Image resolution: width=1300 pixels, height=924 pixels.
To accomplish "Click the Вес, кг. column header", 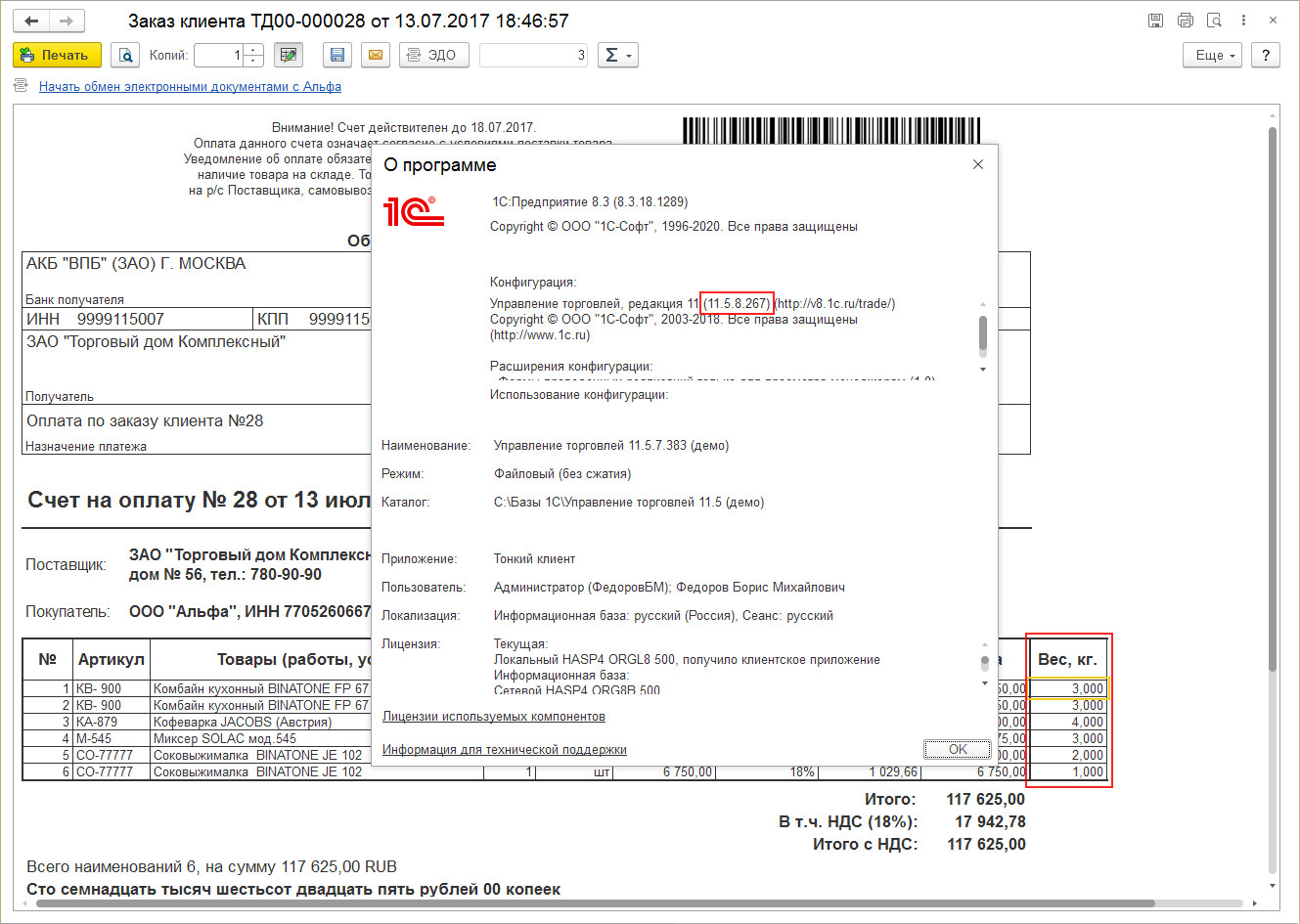I will [x=1067, y=659].
